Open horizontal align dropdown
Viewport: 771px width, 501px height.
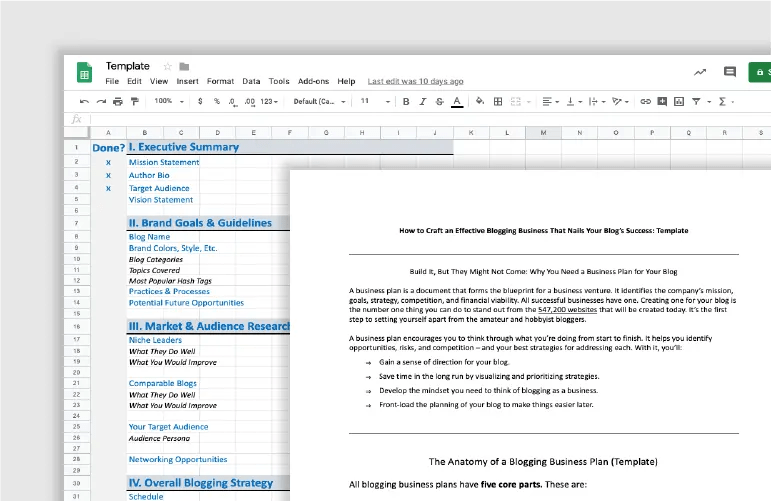tap(550, 101)
